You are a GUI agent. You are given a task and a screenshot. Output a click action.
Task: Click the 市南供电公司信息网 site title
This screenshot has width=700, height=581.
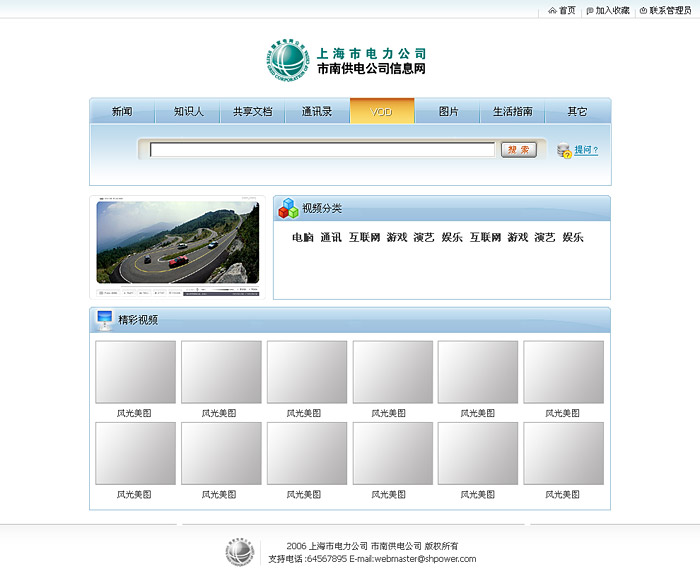371,68
